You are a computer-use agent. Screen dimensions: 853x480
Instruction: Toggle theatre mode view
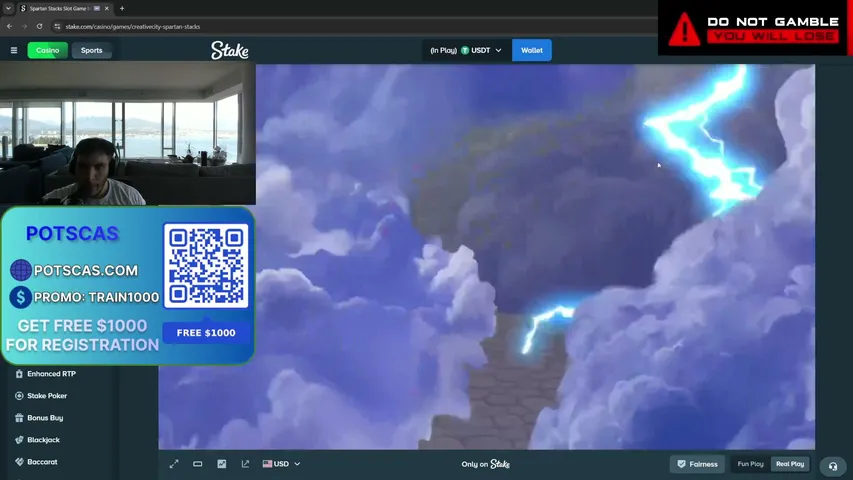pyautogui.click(x=197, y=464)
